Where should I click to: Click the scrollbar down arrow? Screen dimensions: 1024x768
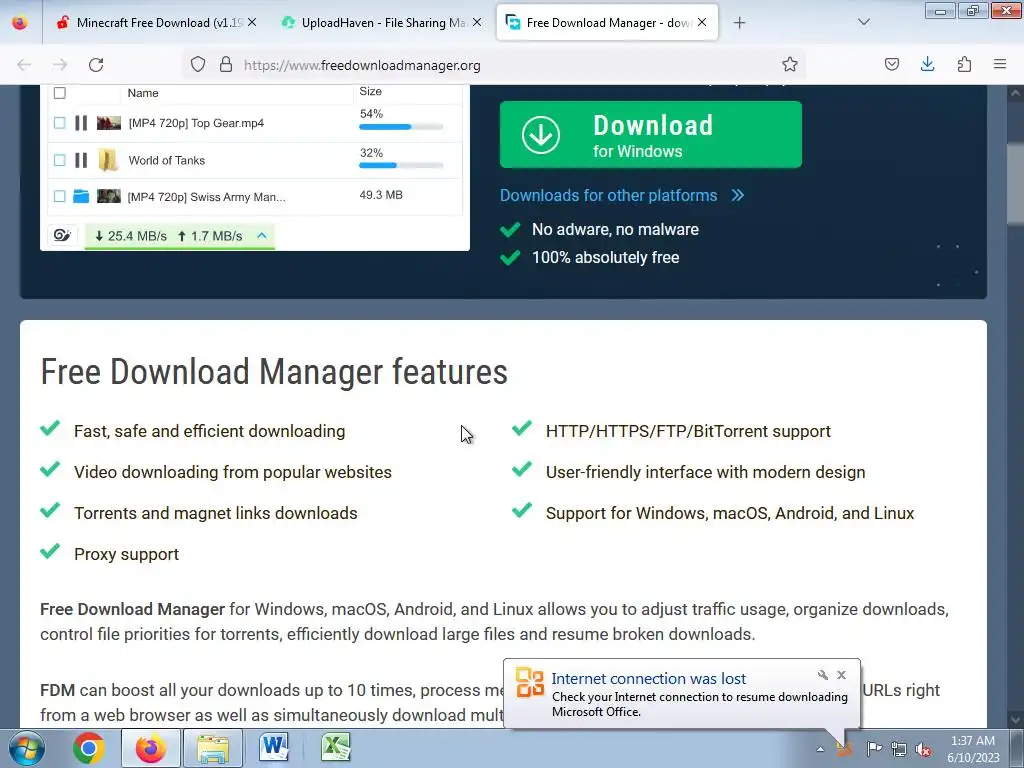coord(1015,719)
